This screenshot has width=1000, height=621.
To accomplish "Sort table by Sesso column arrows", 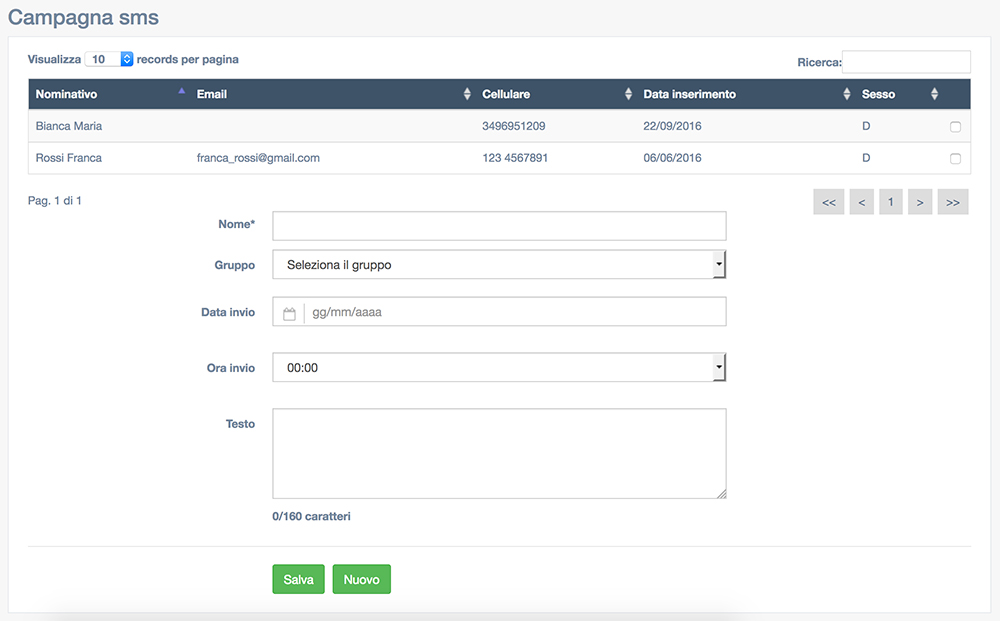I will (934, 94).
